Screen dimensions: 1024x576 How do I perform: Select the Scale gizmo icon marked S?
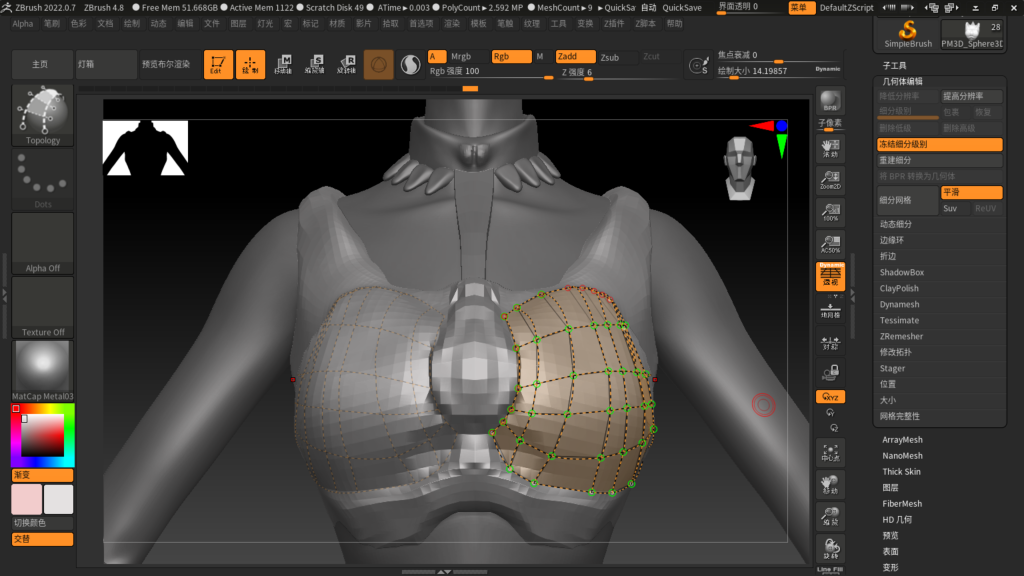tap(315, 65)
